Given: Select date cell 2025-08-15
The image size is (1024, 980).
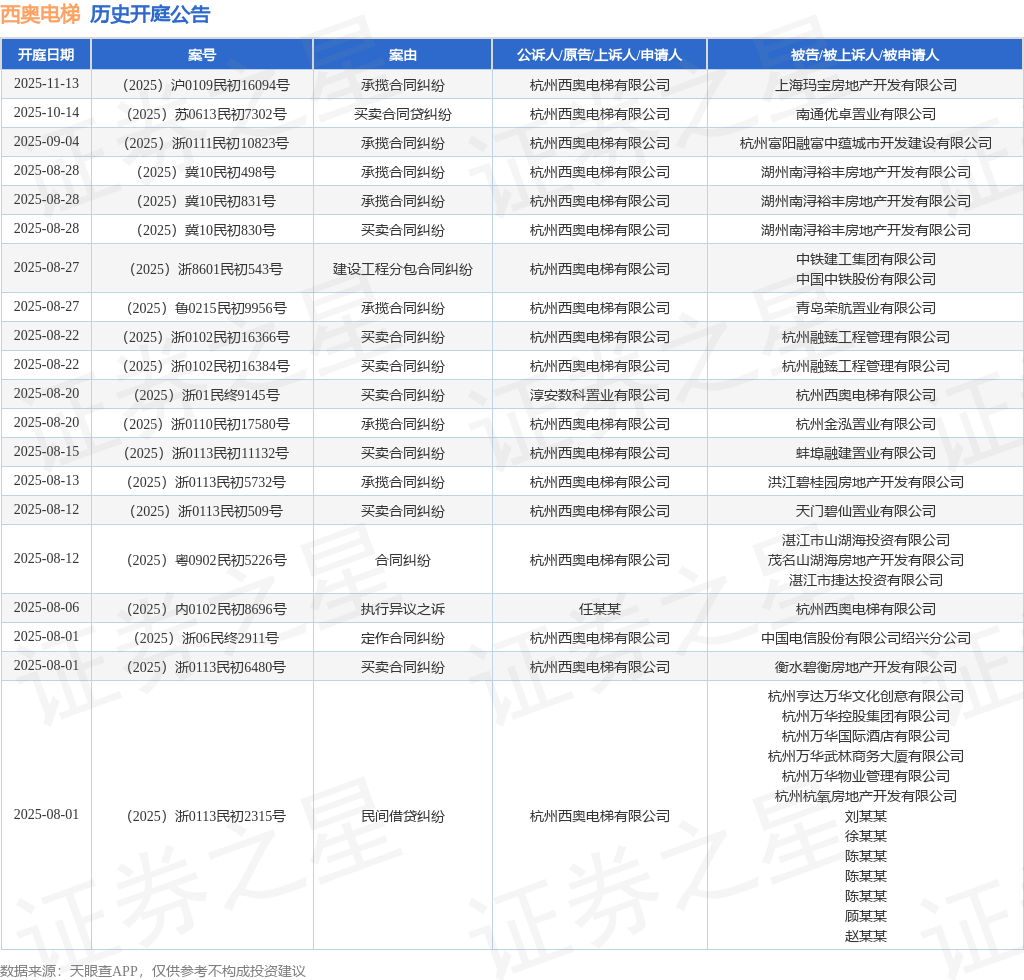Looking at the screenshot, I should pyautogui.click(x=46, y=451).
